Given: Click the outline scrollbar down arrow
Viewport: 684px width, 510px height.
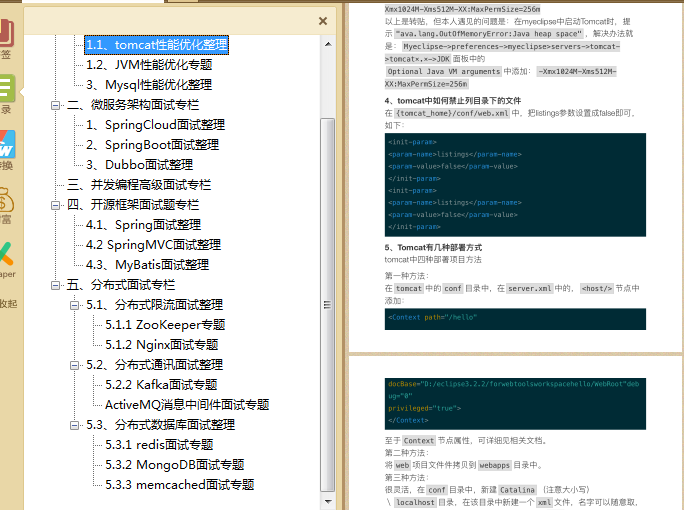Looking at the screenshot, I should coord(328,502).
